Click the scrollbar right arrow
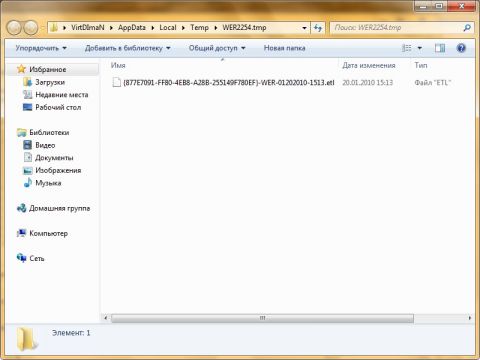The image size is (480, 360). (x=470, y=318)
